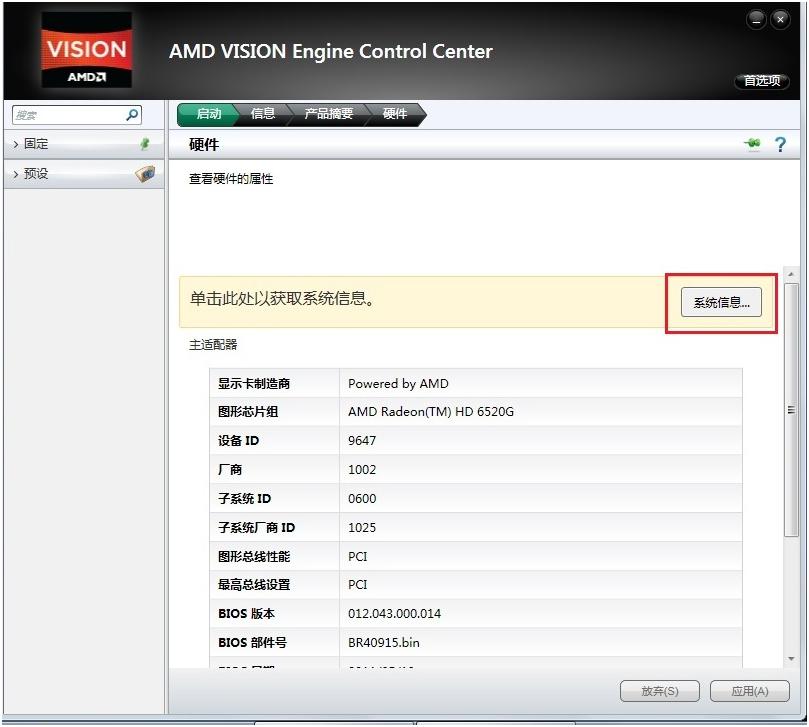Select the Powered by AMD value

tap(398, 383)
